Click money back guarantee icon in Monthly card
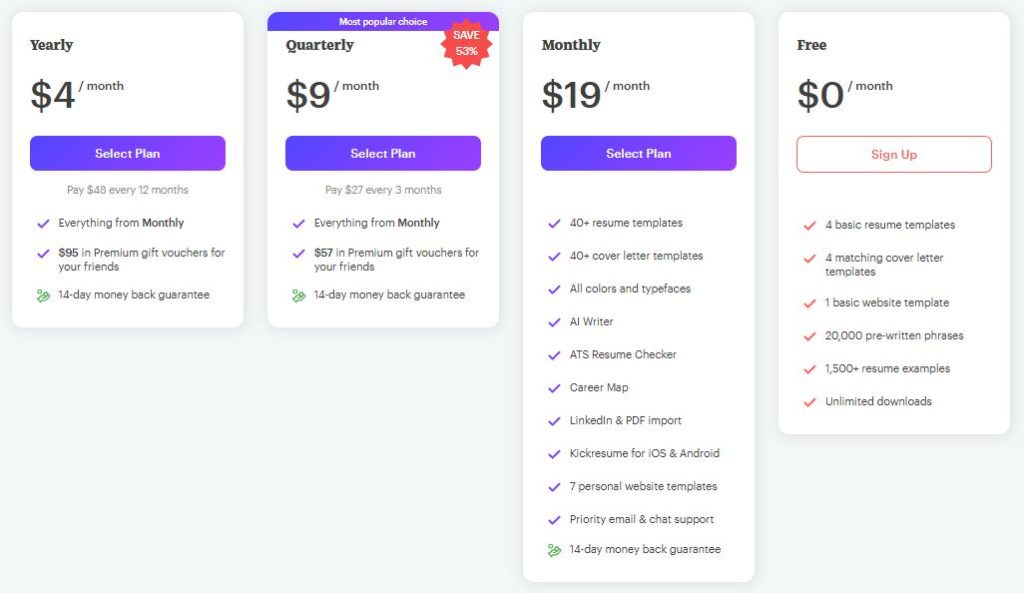The width and height of the screenshot is (1024, 593). [554, 551]
